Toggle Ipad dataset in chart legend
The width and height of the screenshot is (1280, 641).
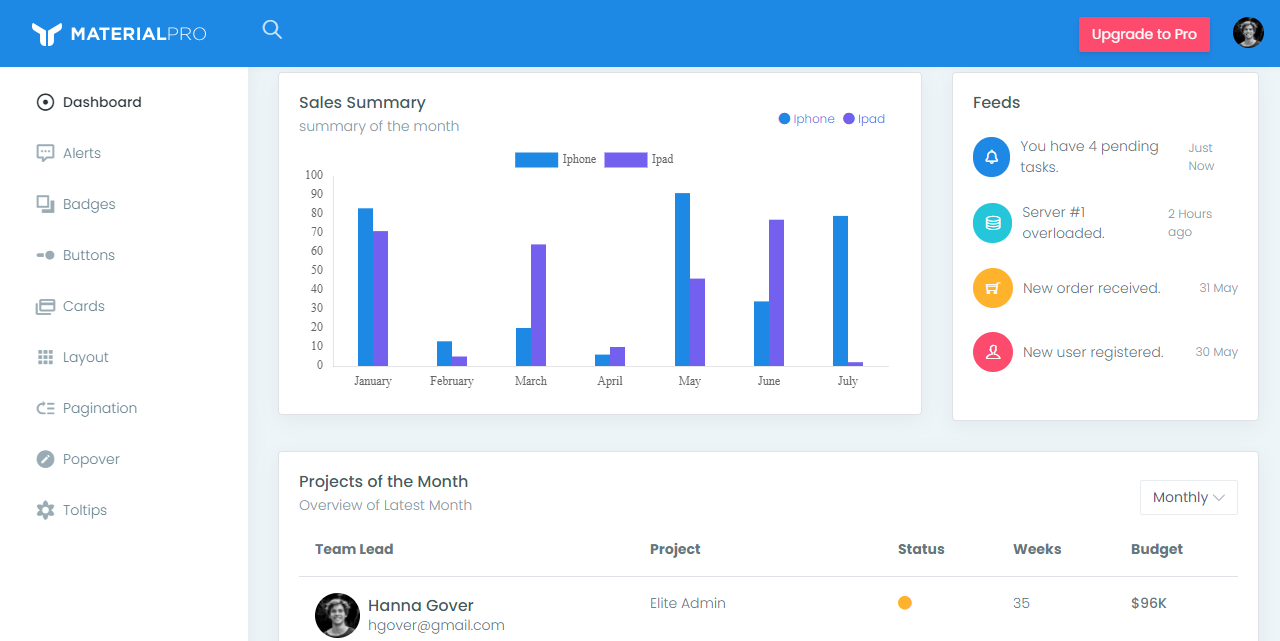[640, 159]
